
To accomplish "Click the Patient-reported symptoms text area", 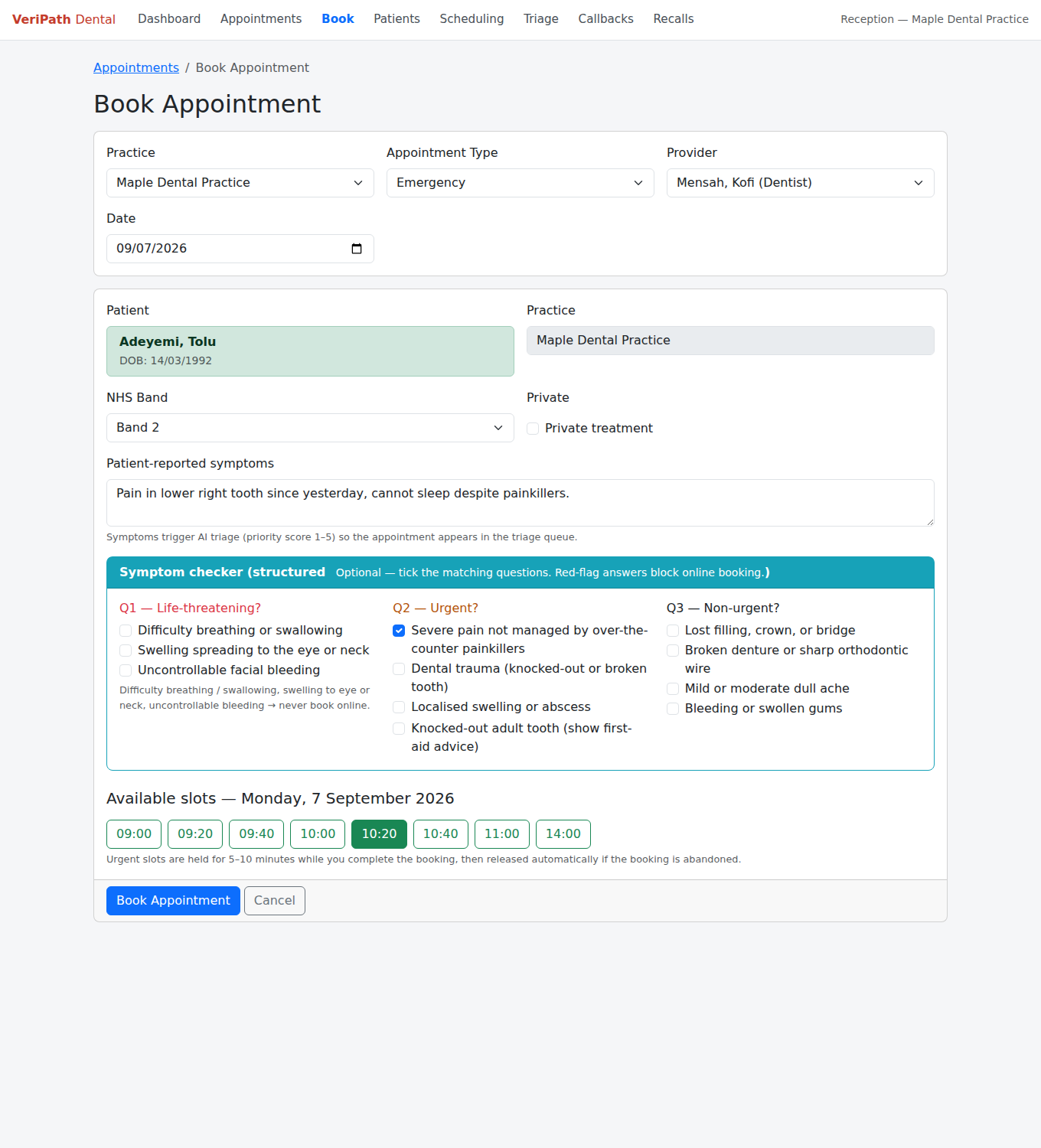I will click(x=520, y=503).
